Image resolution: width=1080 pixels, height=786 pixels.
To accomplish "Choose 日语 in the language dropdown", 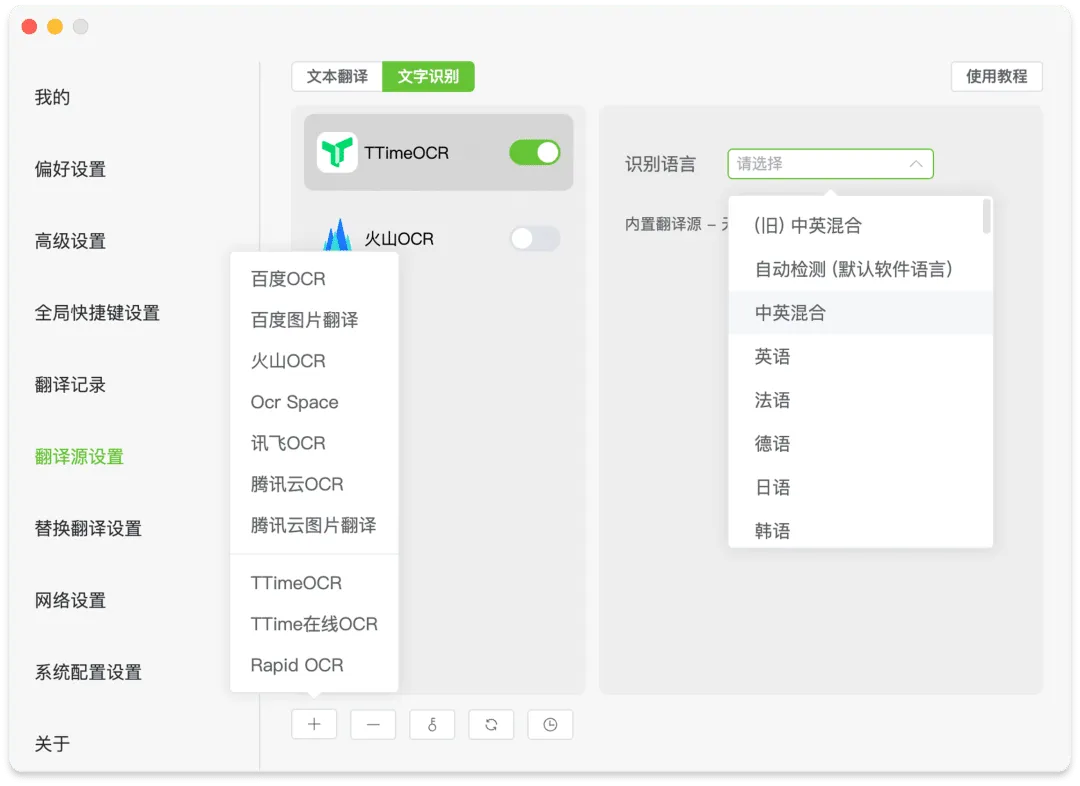I will coord(773,487).
